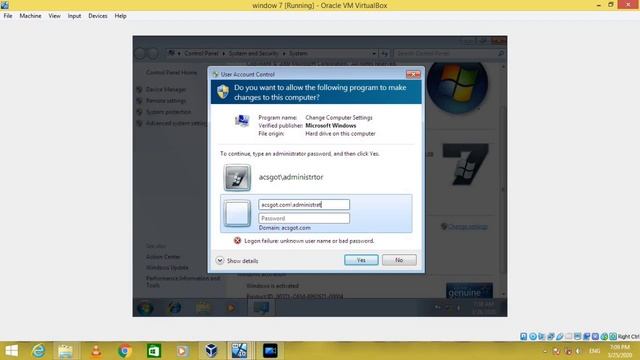
Task: Click the UAC security shield icon
Action: (223, 92)
